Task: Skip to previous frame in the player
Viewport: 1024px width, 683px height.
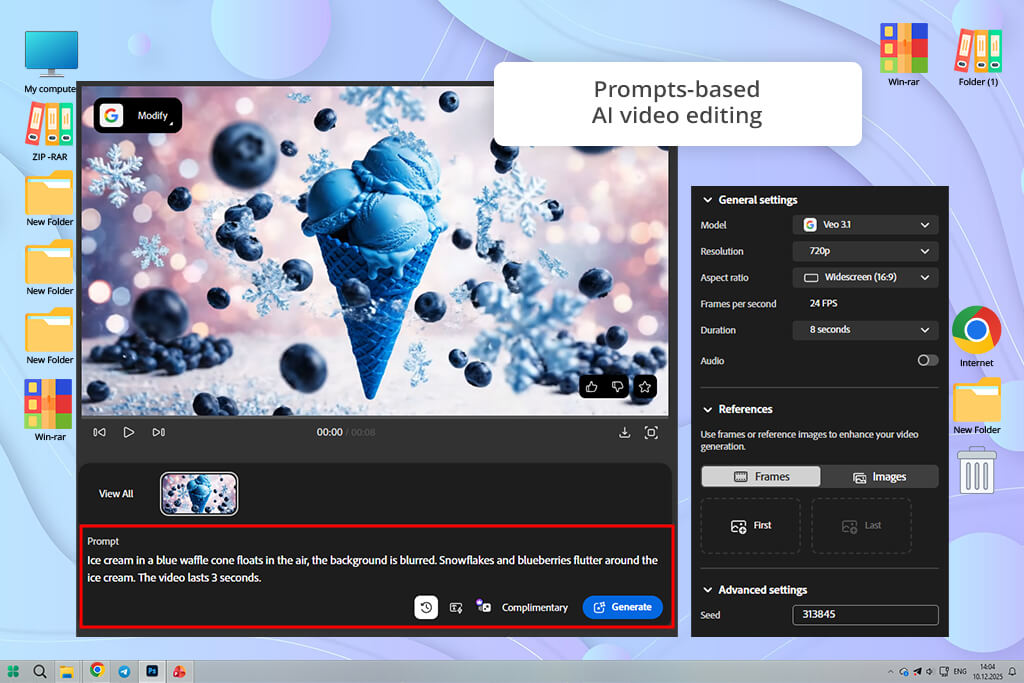Action: [99, 432]
